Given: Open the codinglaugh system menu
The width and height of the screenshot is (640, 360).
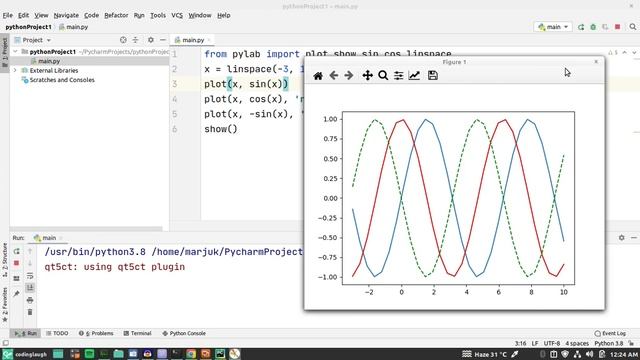Looking at the screenshot, I should 25,354.
